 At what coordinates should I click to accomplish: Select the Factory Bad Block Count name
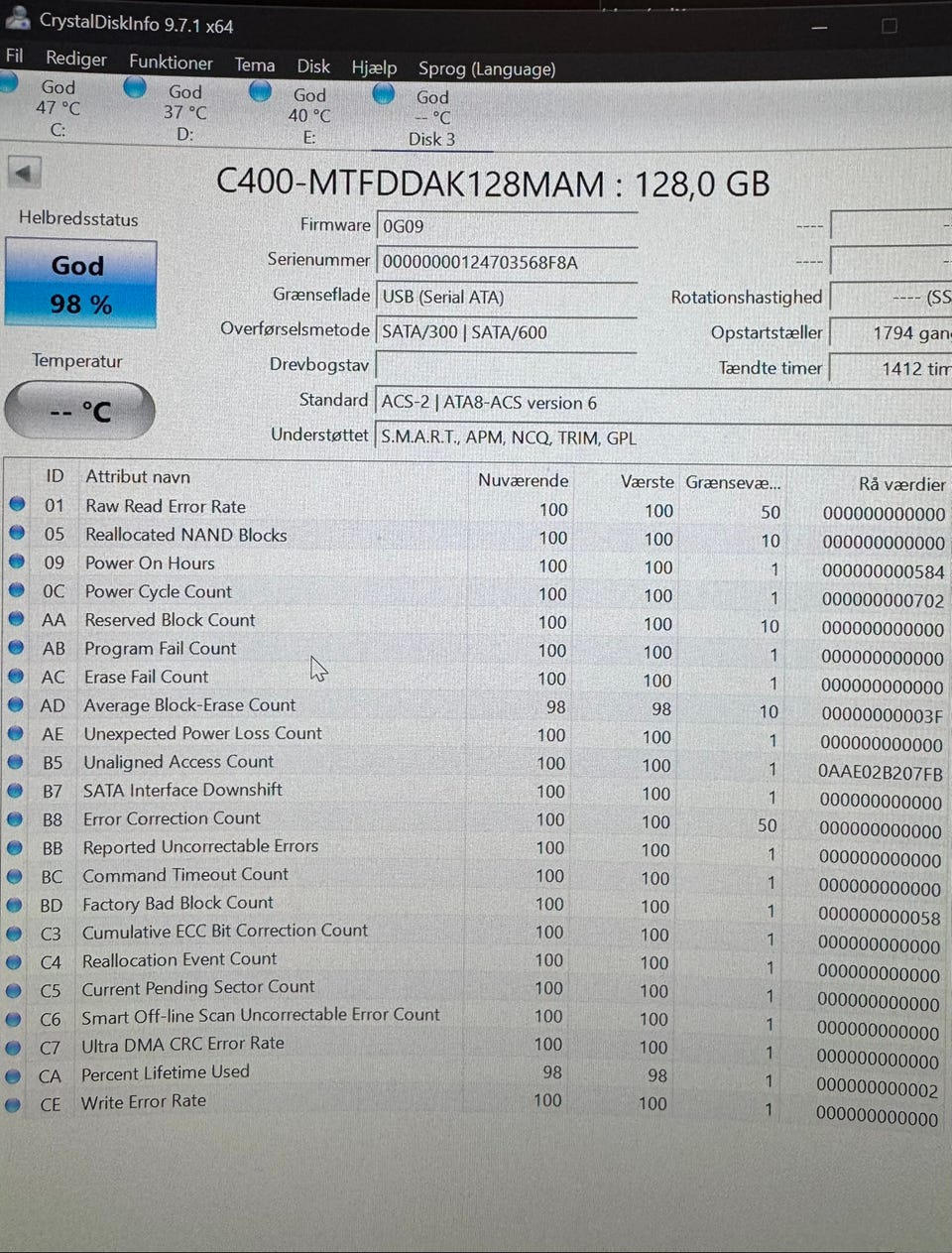click(178, 903)
